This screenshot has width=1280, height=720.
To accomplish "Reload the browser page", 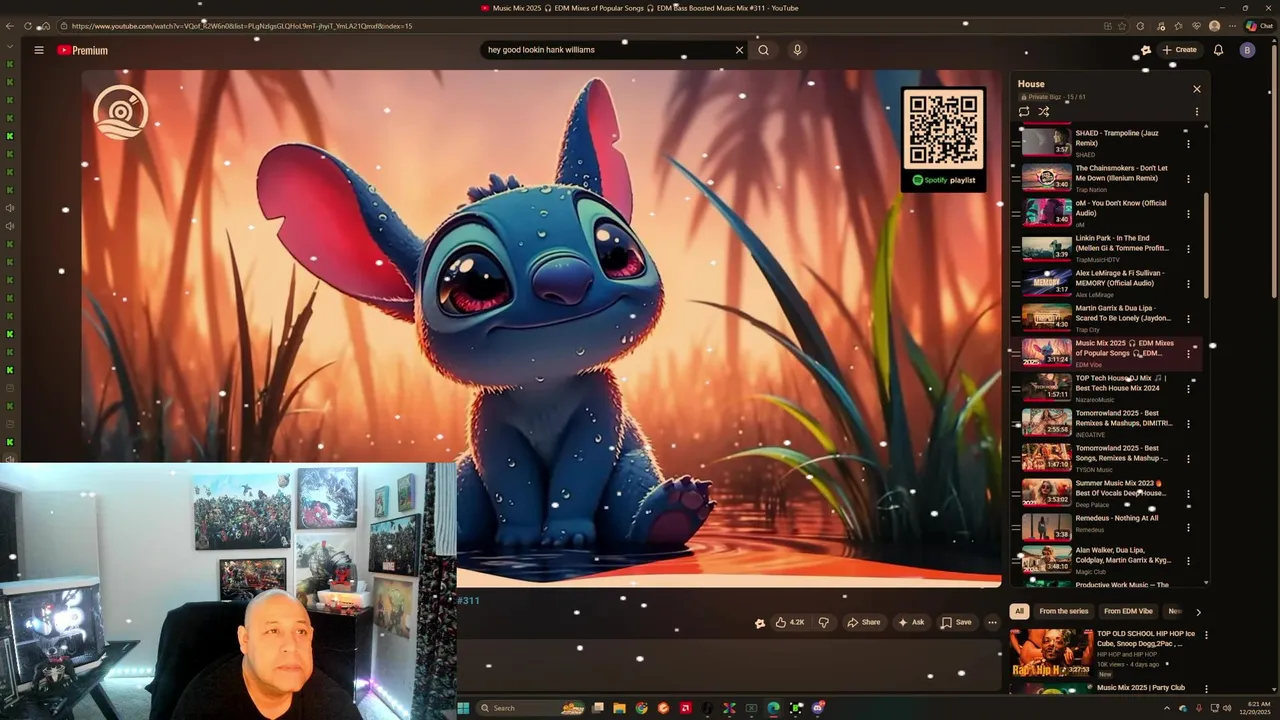I will [x=28, y=26].
